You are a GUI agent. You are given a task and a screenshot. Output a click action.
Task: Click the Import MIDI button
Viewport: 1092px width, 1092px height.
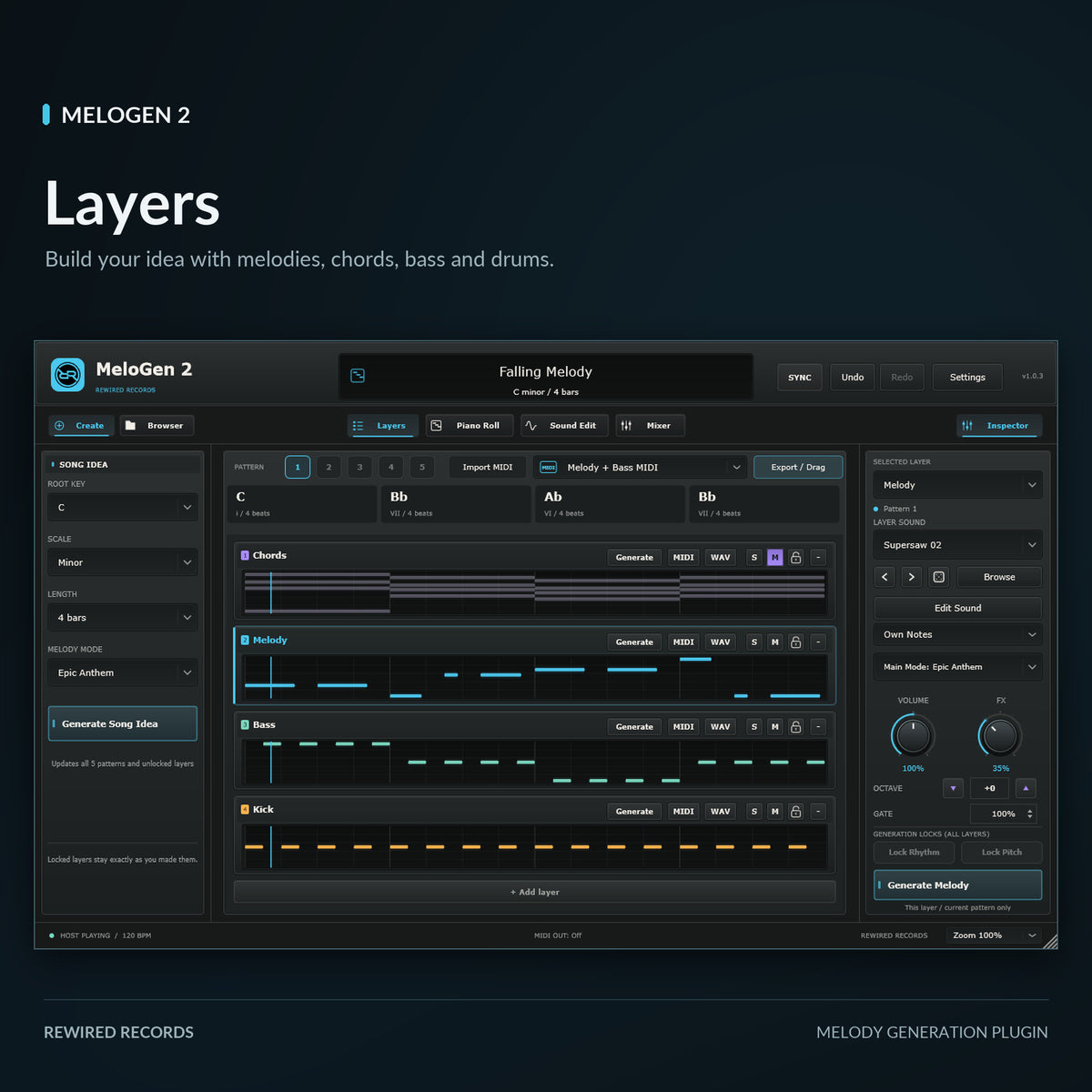(x=488, y=467)
